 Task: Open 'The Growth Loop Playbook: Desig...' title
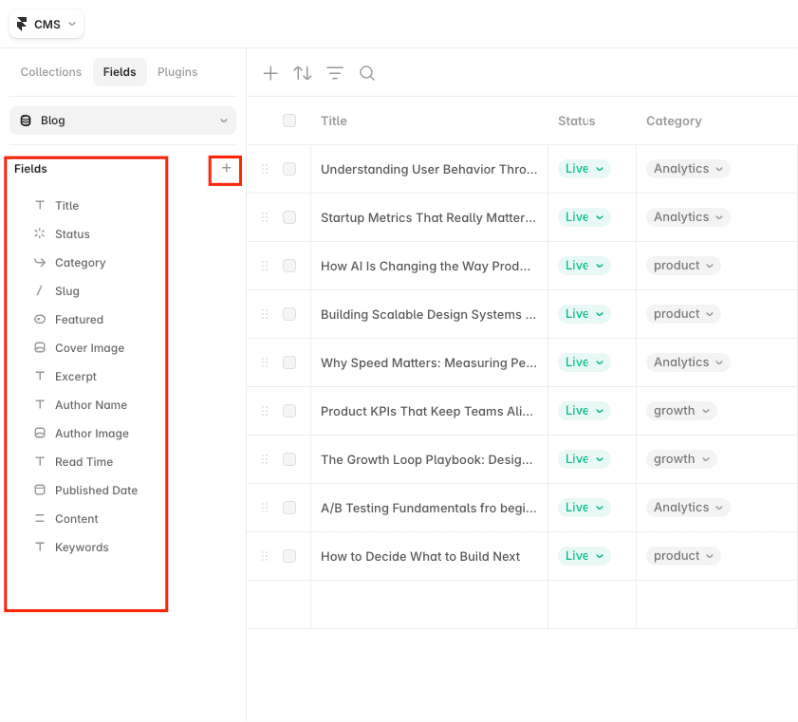click(x=426, y=459)
